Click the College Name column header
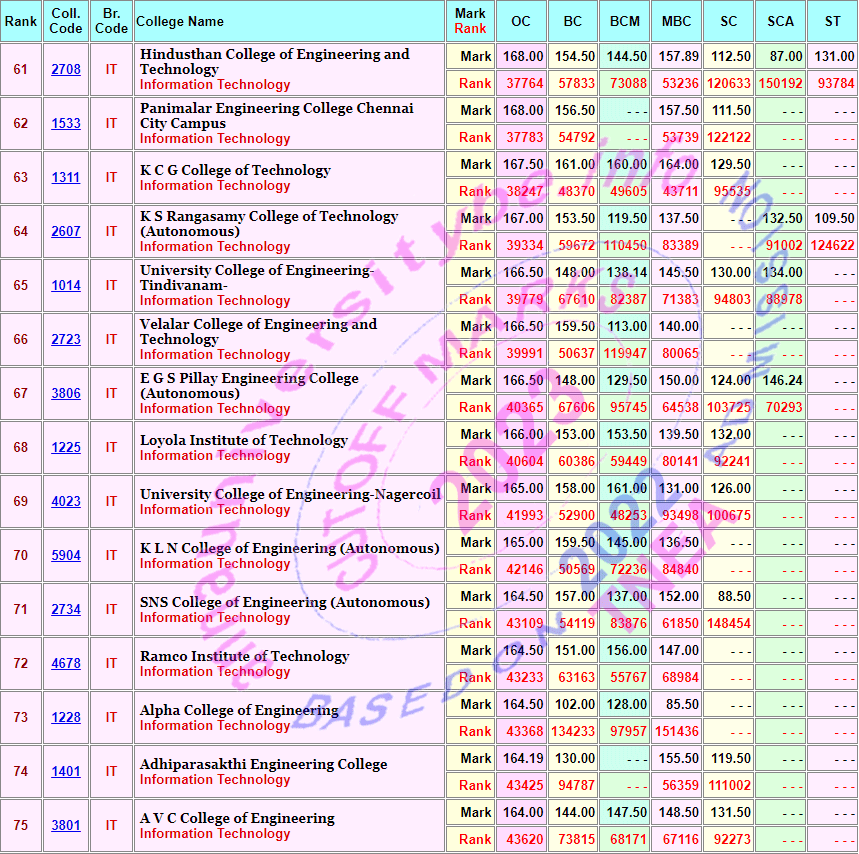The image size is (859, 854). (x=180, y=22)
